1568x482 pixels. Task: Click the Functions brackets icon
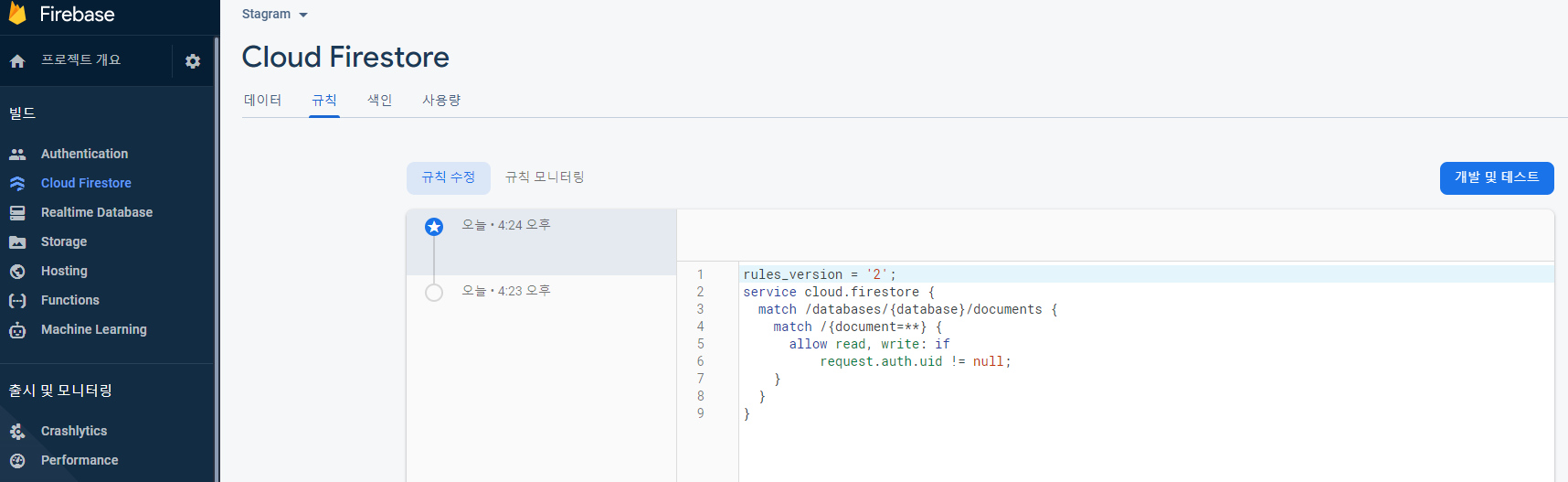point(17,301)
